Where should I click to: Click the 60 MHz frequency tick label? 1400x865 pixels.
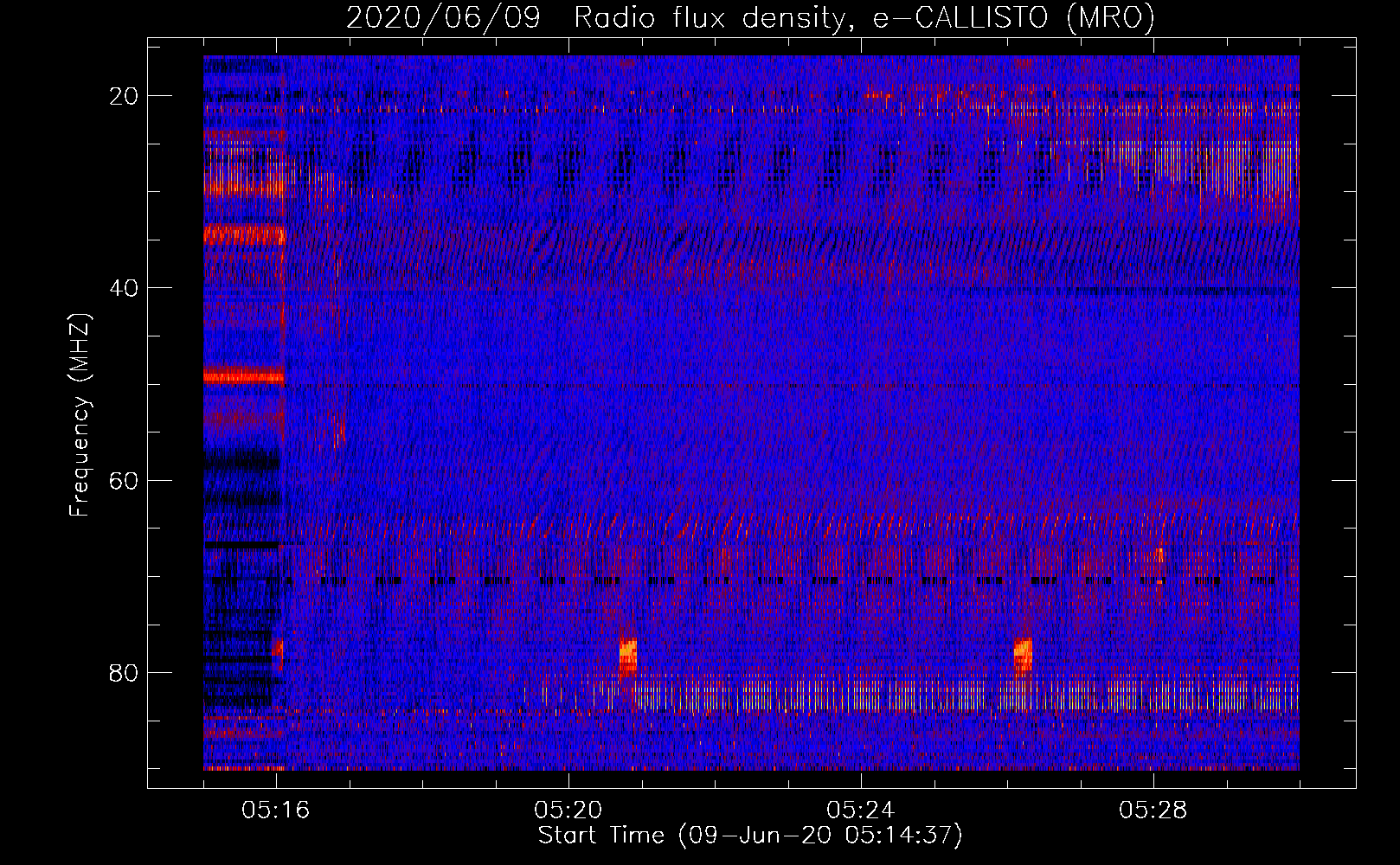tap(125, 480)
